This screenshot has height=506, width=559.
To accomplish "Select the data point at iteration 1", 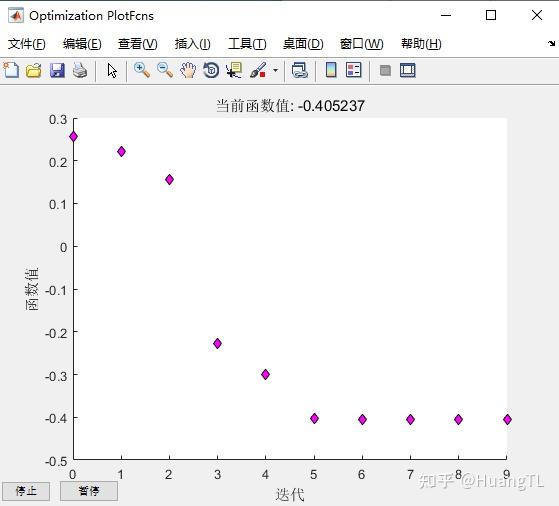I will (x=121, y=152).
